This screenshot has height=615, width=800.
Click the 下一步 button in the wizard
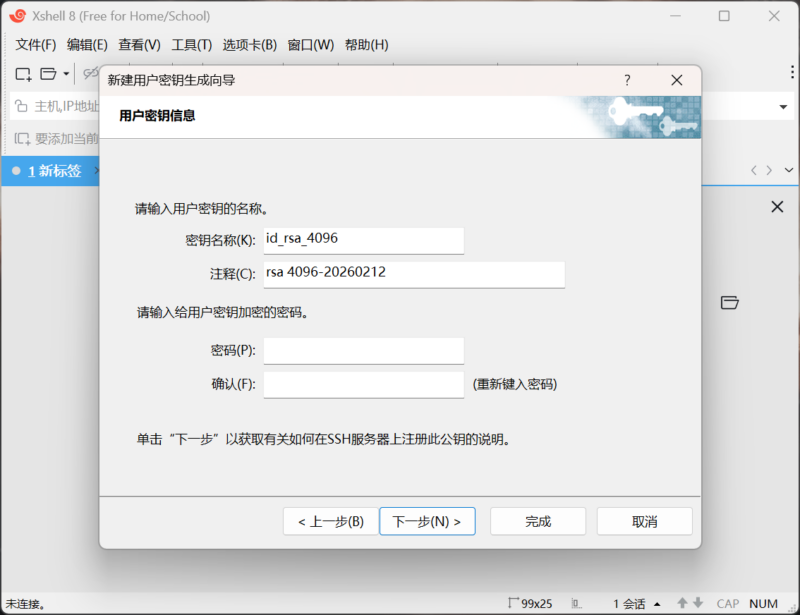point(427,521)
